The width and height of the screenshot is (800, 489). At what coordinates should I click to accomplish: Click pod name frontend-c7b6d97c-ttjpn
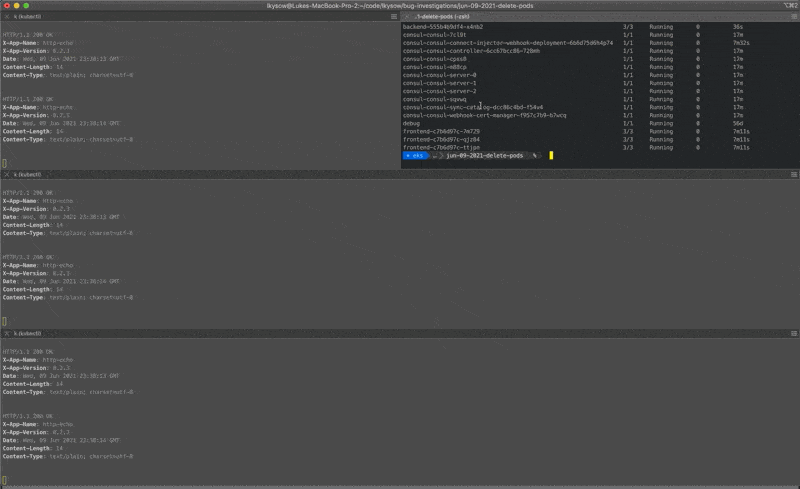click(441, 148)
